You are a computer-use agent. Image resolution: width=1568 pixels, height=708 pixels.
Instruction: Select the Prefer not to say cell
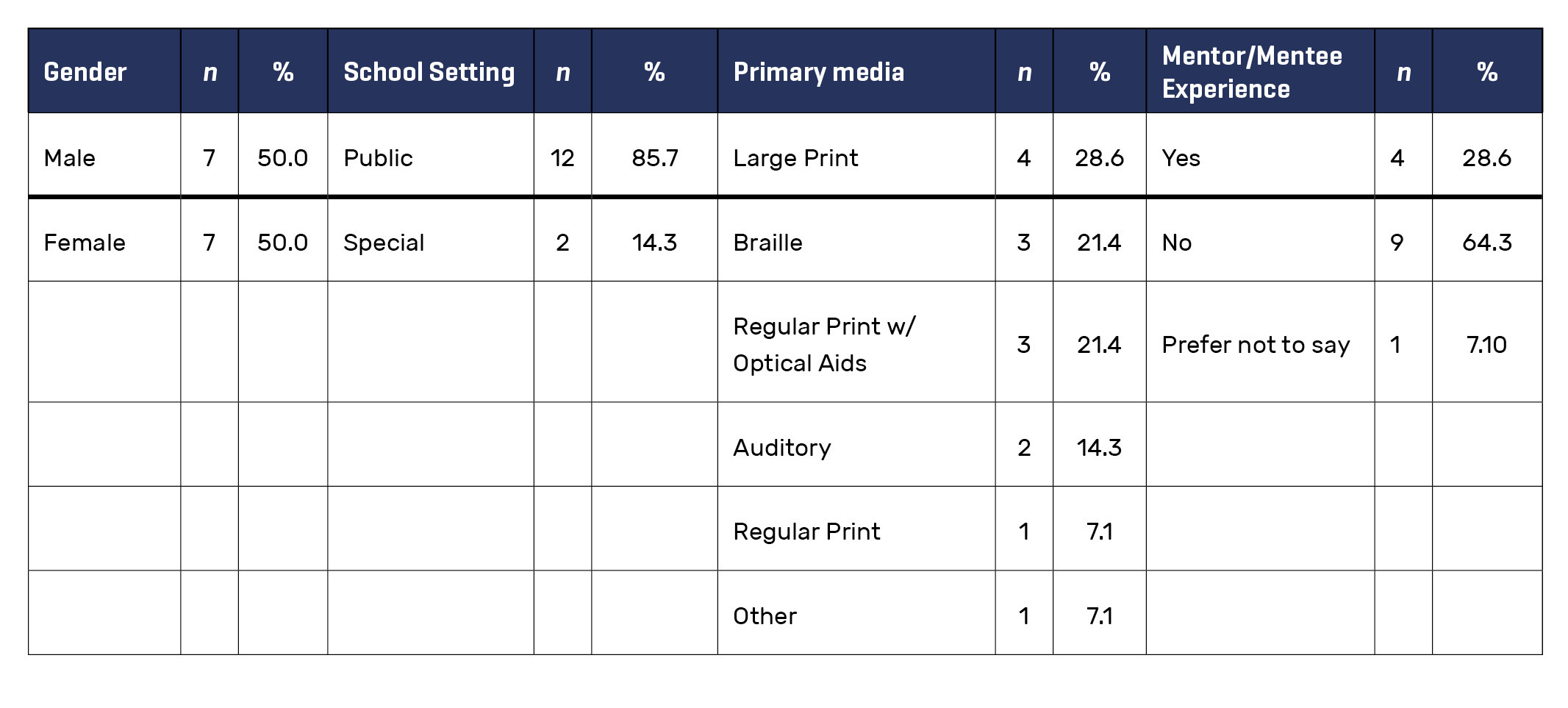(x=1256, y=344)
